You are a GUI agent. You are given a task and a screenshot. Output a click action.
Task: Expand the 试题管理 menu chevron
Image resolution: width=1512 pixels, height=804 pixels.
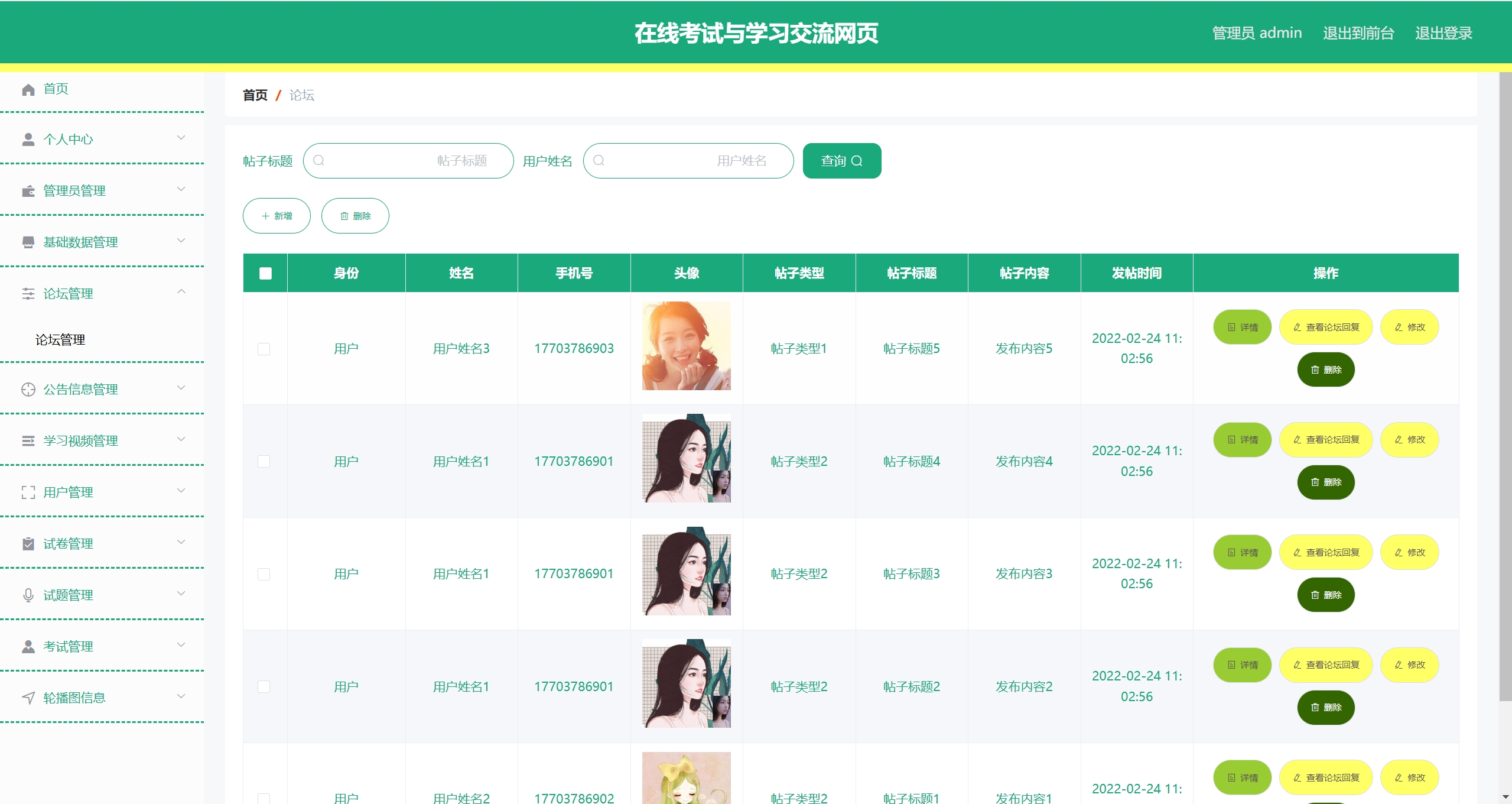pos(181,594)
